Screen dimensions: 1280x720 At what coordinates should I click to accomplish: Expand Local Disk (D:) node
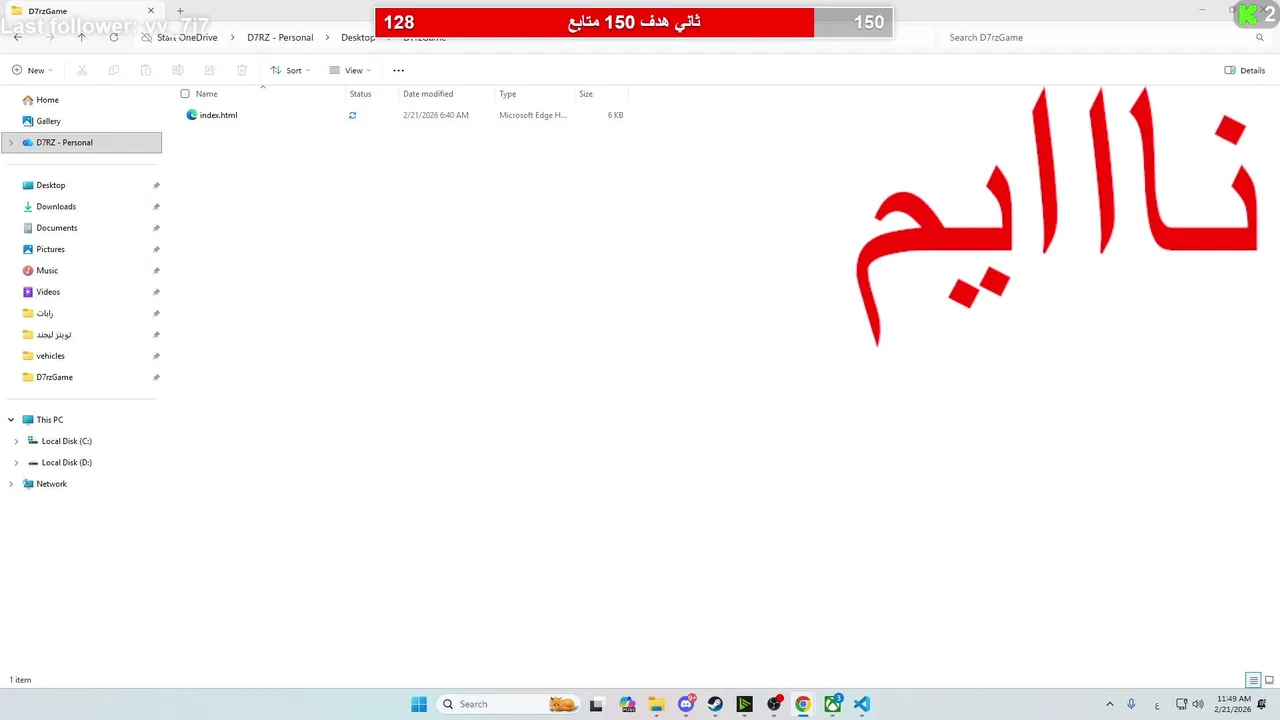16,463
